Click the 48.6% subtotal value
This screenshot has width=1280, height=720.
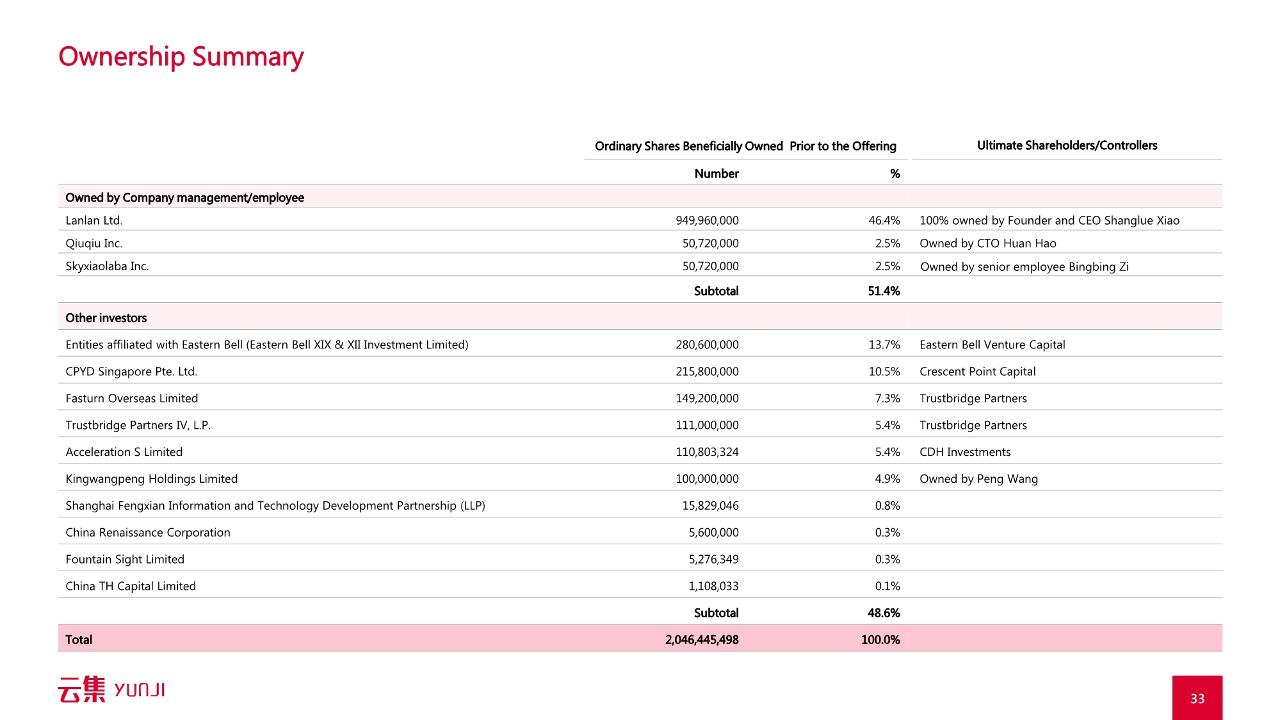pyautogui.click(x=883, y=613)
